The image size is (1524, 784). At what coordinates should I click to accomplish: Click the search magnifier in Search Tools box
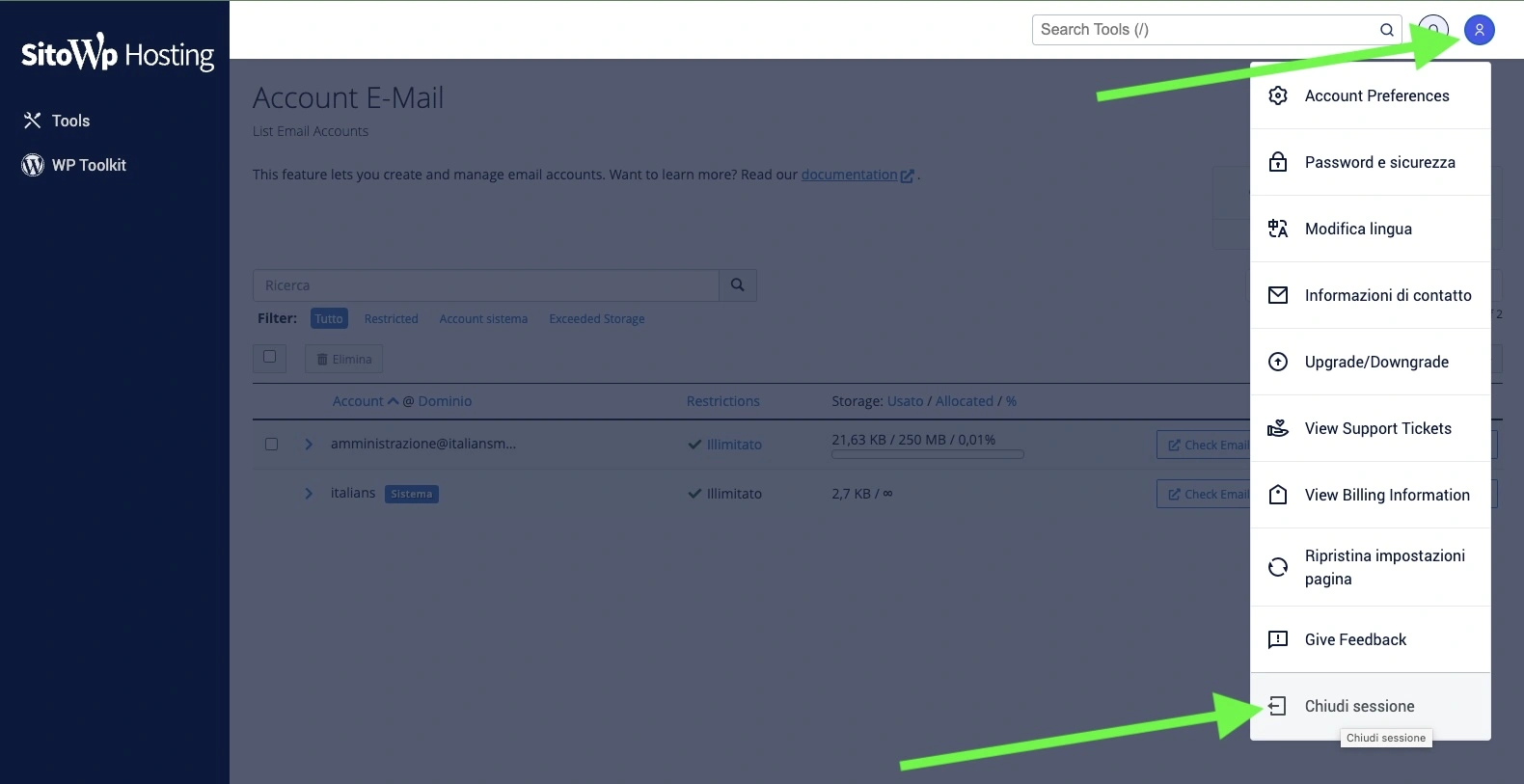tap(1386, 30)
